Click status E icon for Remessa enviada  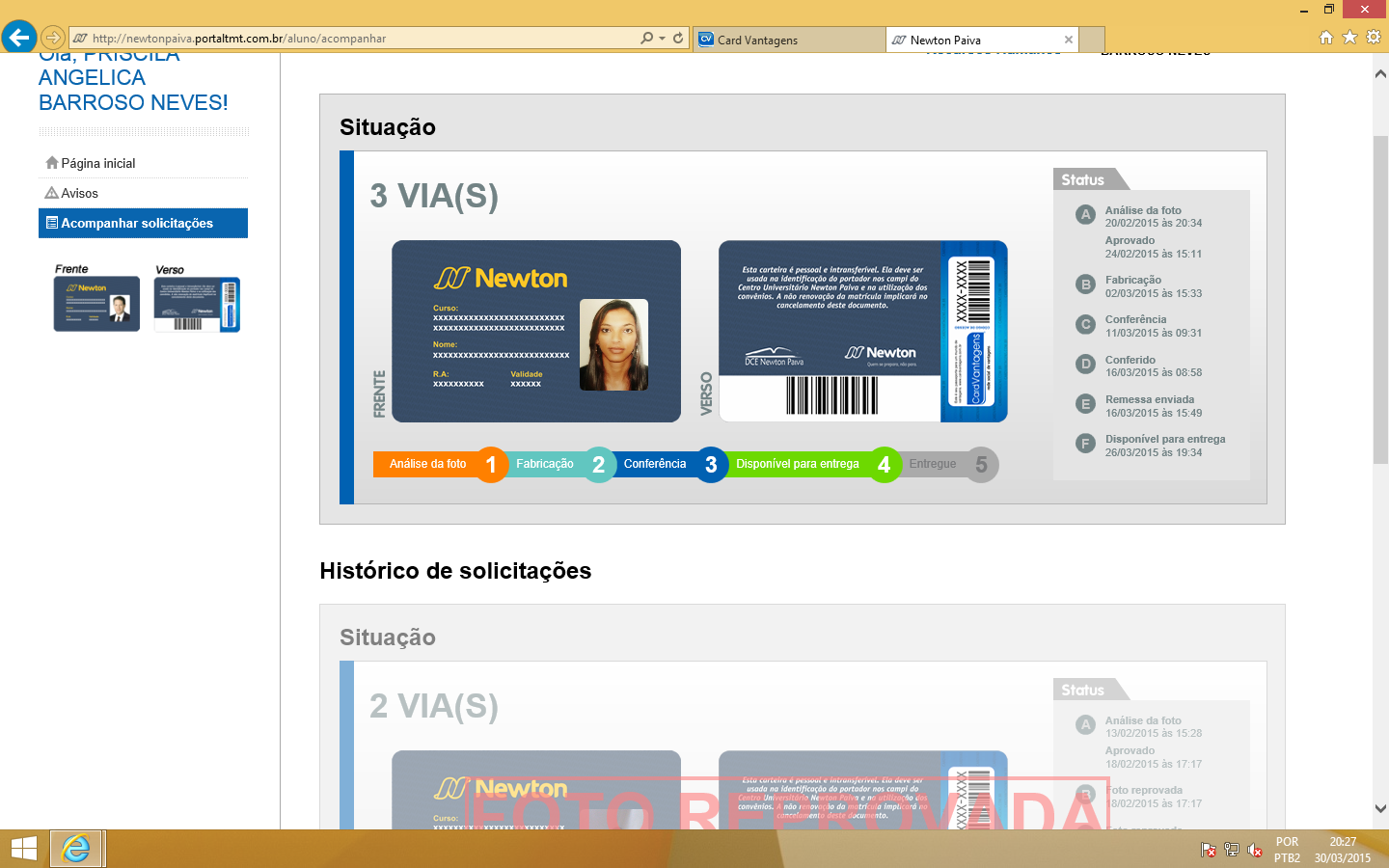1086,404
